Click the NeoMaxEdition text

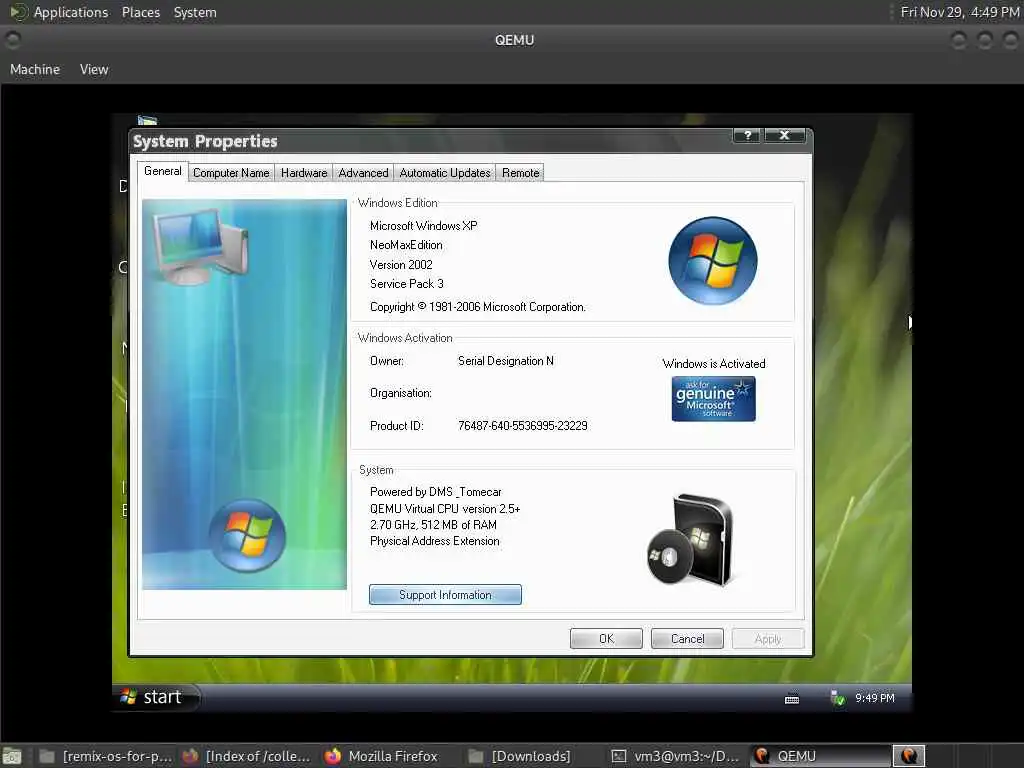click(x=406, y=245)
